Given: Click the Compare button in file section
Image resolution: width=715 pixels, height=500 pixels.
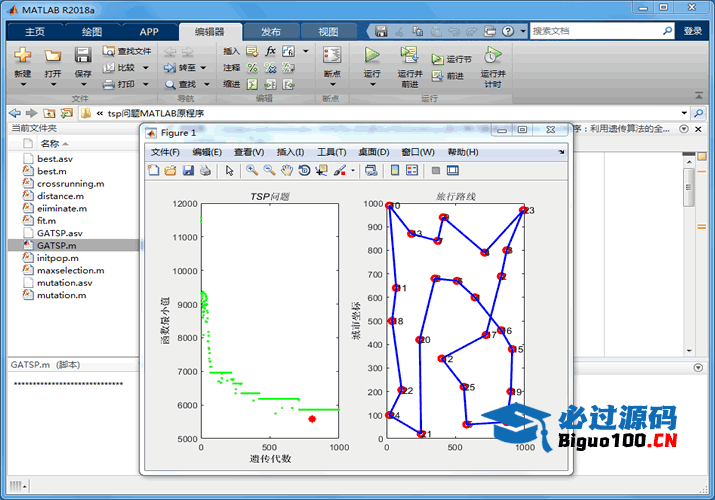Looking at the screenshot, I should click(x=119, y=67).
